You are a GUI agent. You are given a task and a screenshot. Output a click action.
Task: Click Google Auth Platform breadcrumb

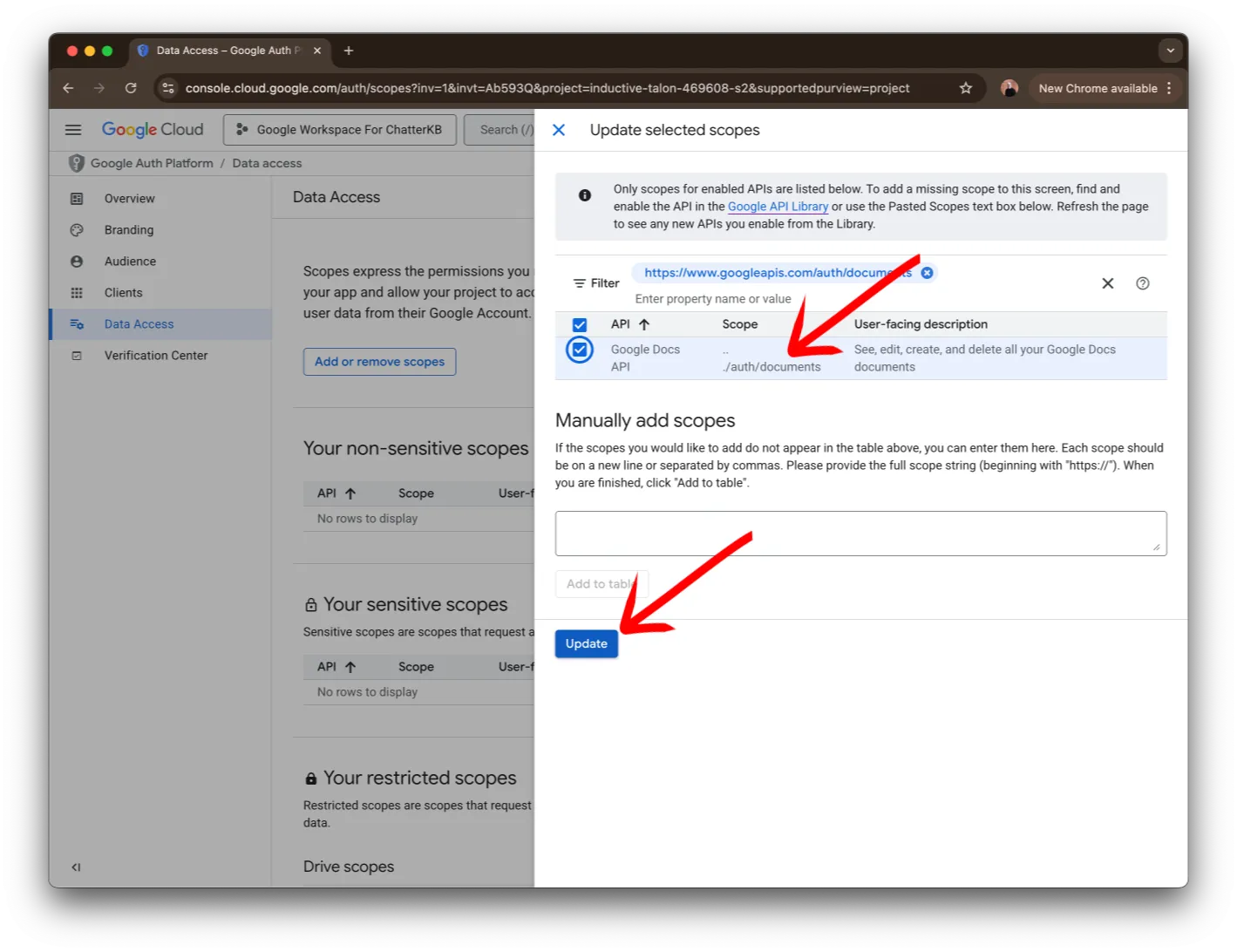[x=152, y=163]
